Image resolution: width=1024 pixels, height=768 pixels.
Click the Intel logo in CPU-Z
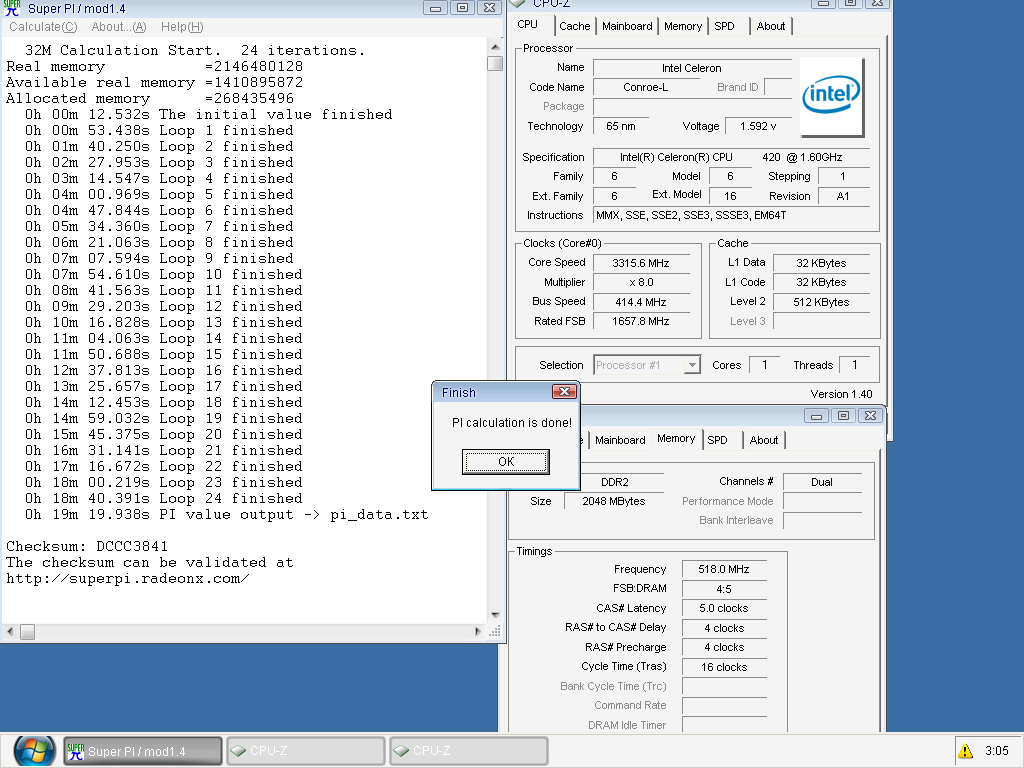[831, 96]
